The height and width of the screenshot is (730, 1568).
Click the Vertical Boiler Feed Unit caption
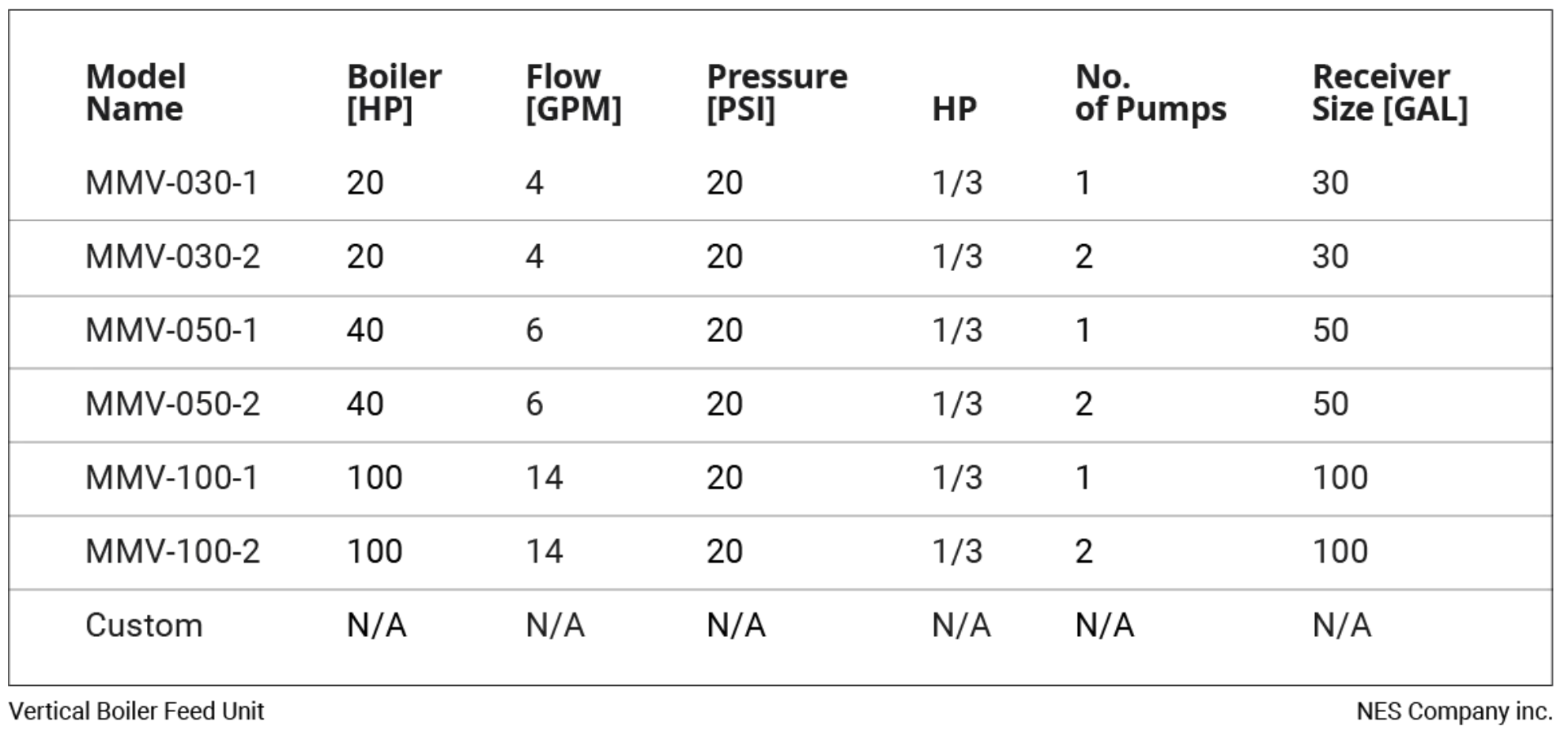click(136, 711)
